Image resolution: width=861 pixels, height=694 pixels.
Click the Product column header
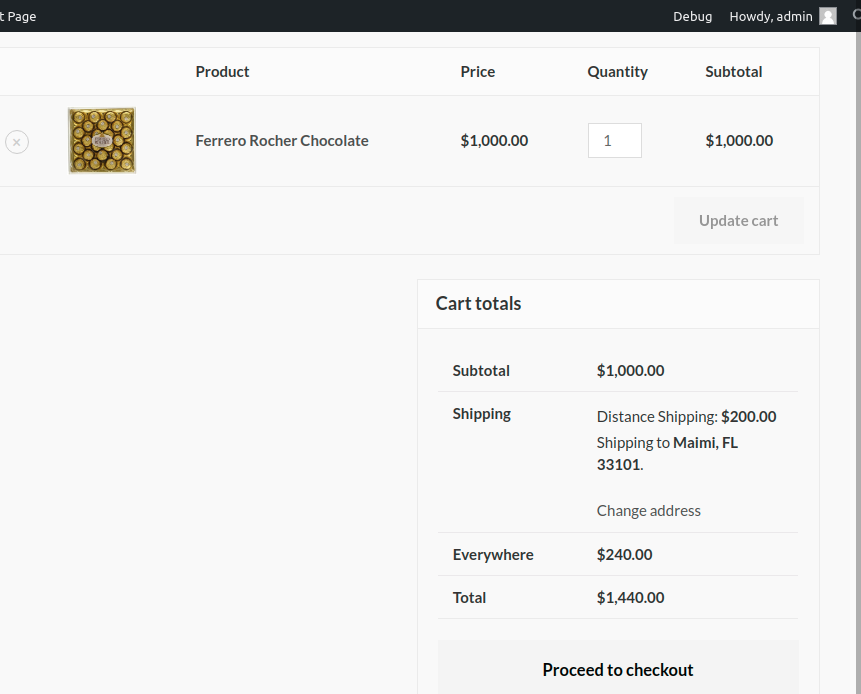coord(222,72)
